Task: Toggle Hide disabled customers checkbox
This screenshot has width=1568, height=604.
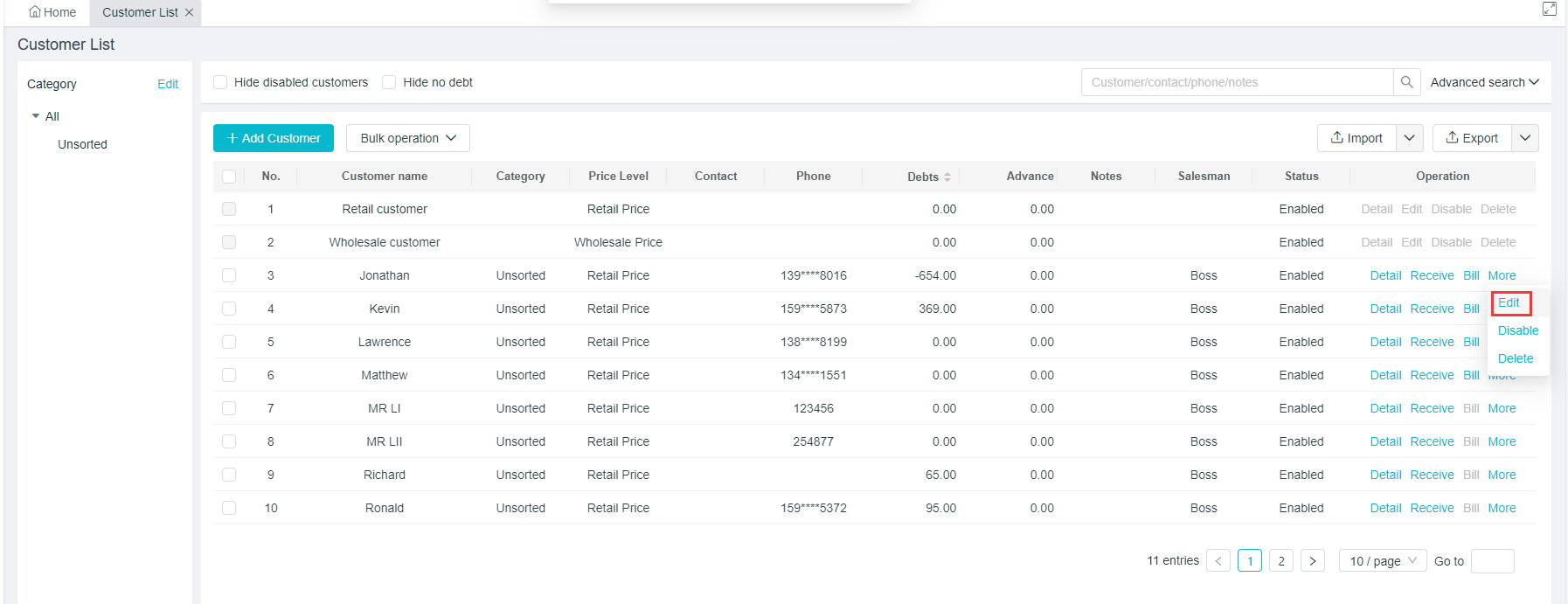Action: click(x=221, y=82)
